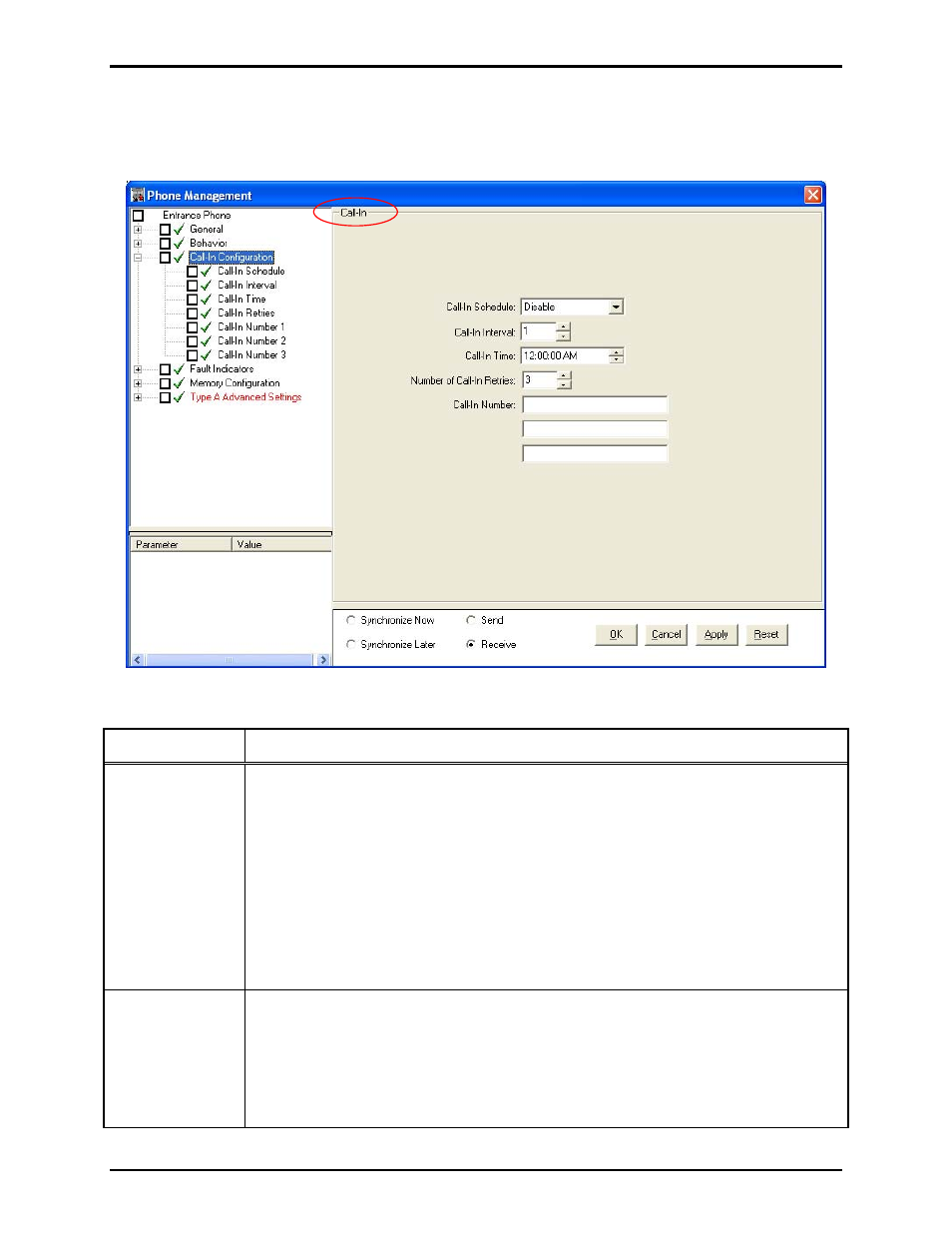Tick the General tree checkbox
The image size is (952, 1233).
click(x=166, y=230)
